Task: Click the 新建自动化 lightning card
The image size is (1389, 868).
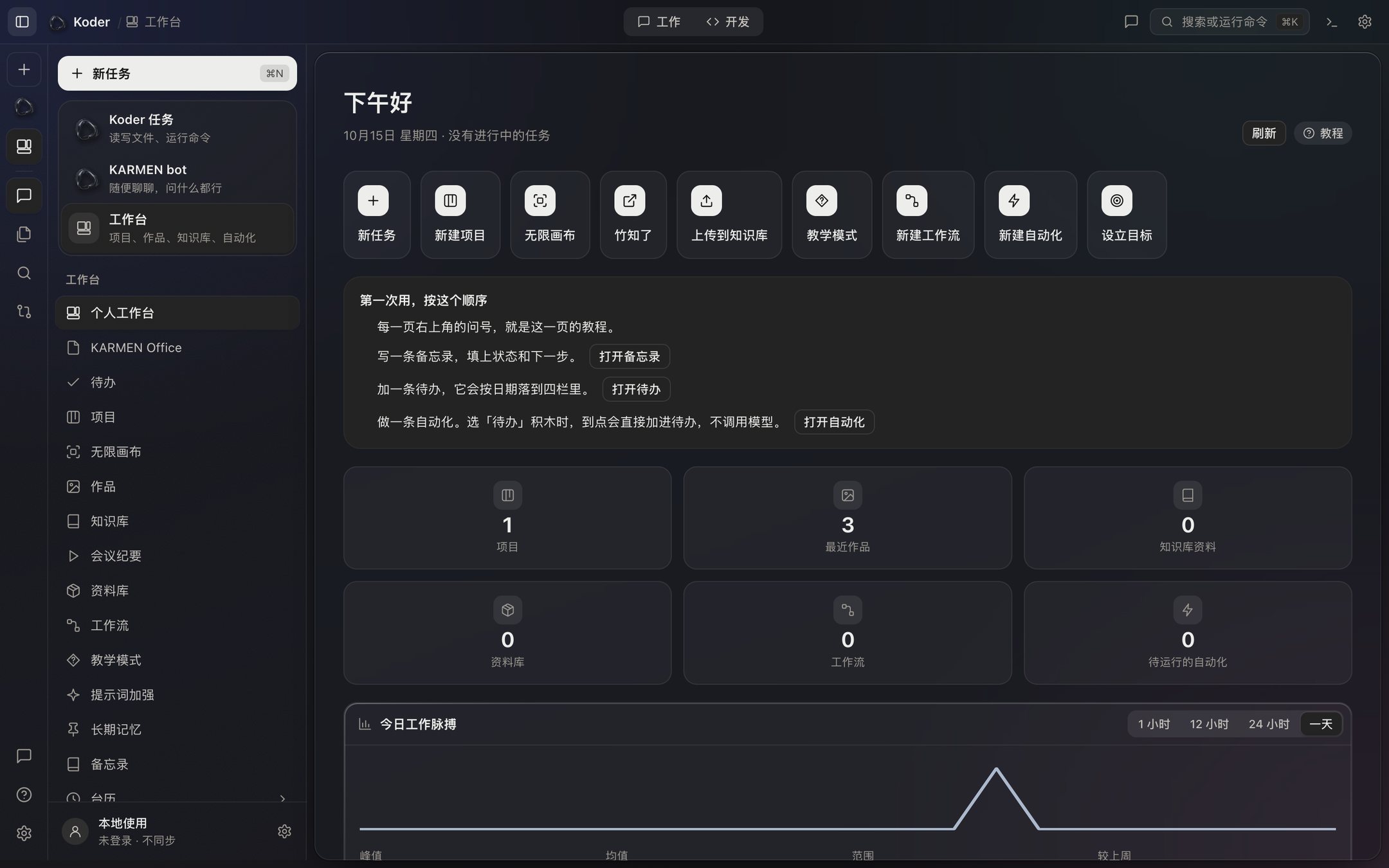Action: 1030,215
